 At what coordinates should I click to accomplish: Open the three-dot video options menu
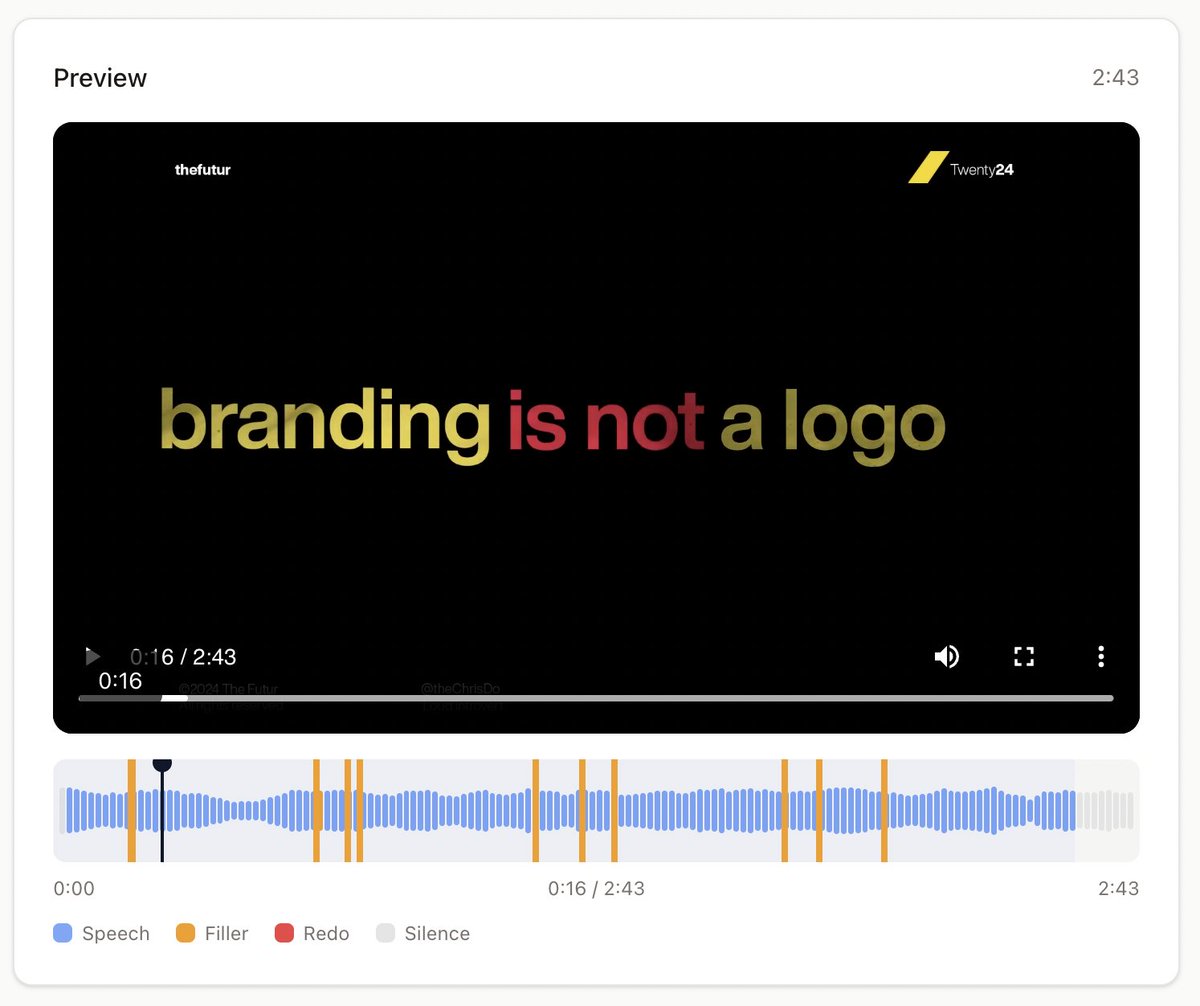(x=1100, y=657)
